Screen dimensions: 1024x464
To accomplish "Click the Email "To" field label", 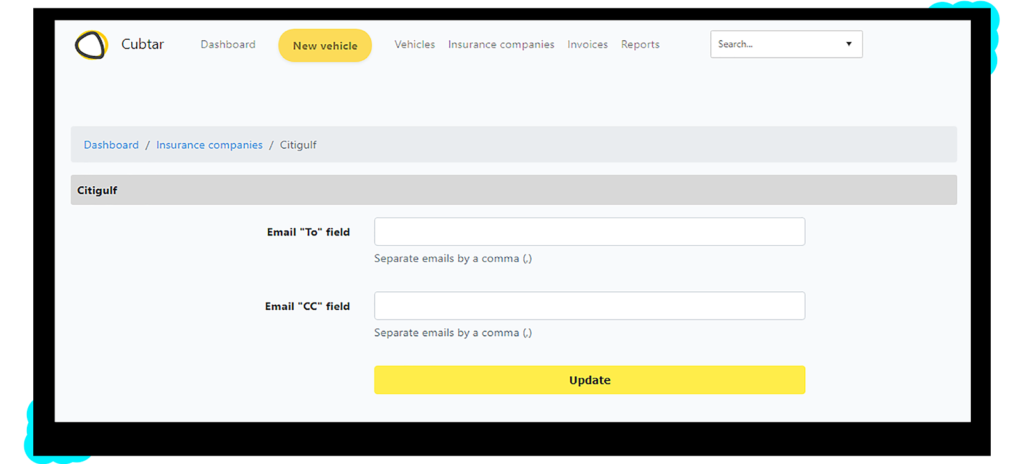I will point(308,232).
